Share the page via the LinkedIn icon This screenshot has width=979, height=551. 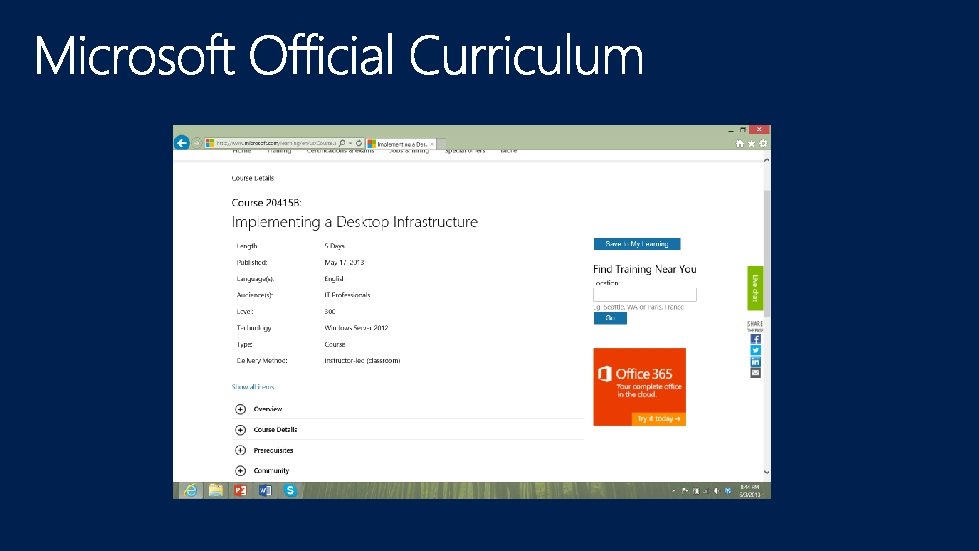pyautogui.click(x=755, y=362)
